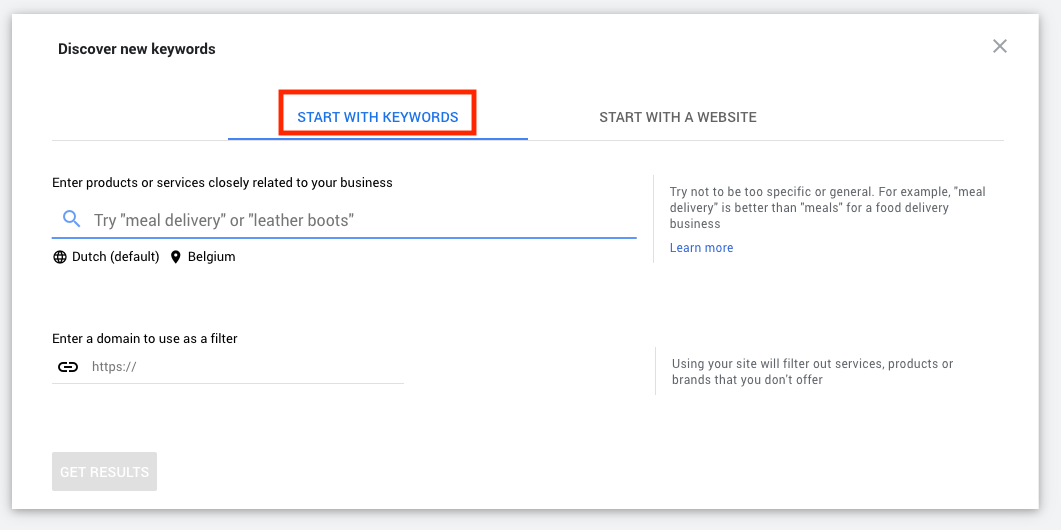Screen dimensions: 1061x530
Task: Click the globe language icon
Action: tap(60, 257)
